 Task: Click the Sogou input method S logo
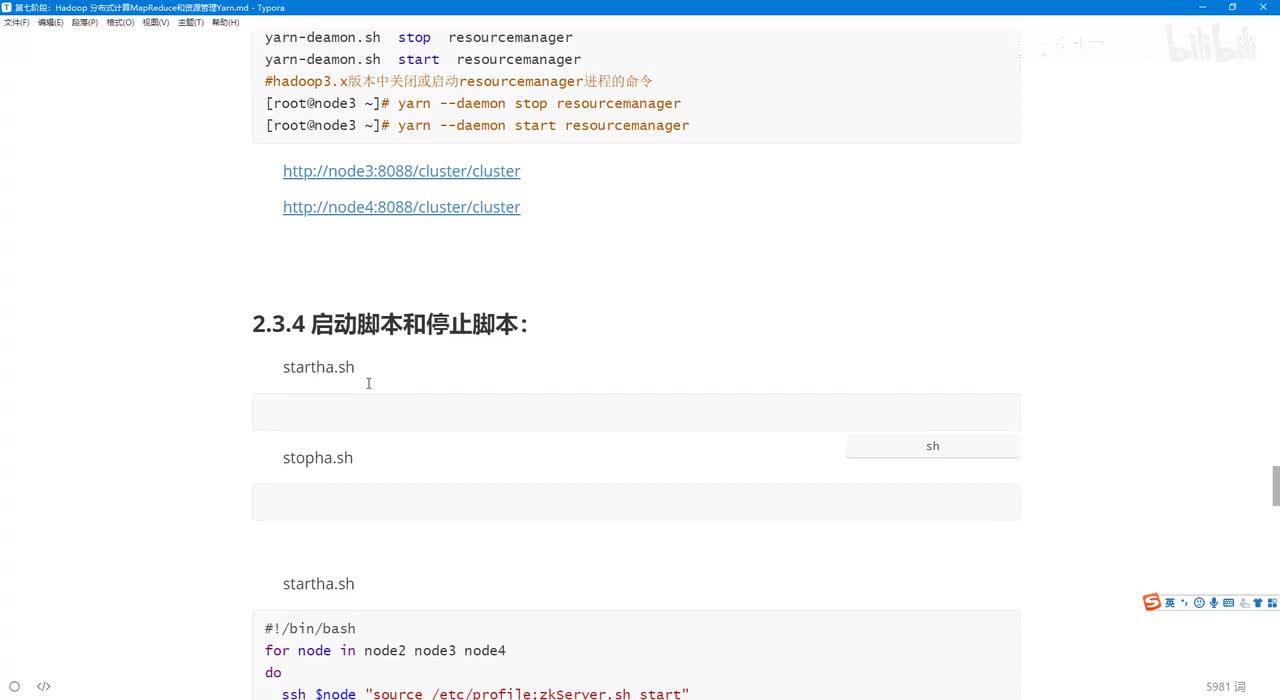pos(1152,602)
